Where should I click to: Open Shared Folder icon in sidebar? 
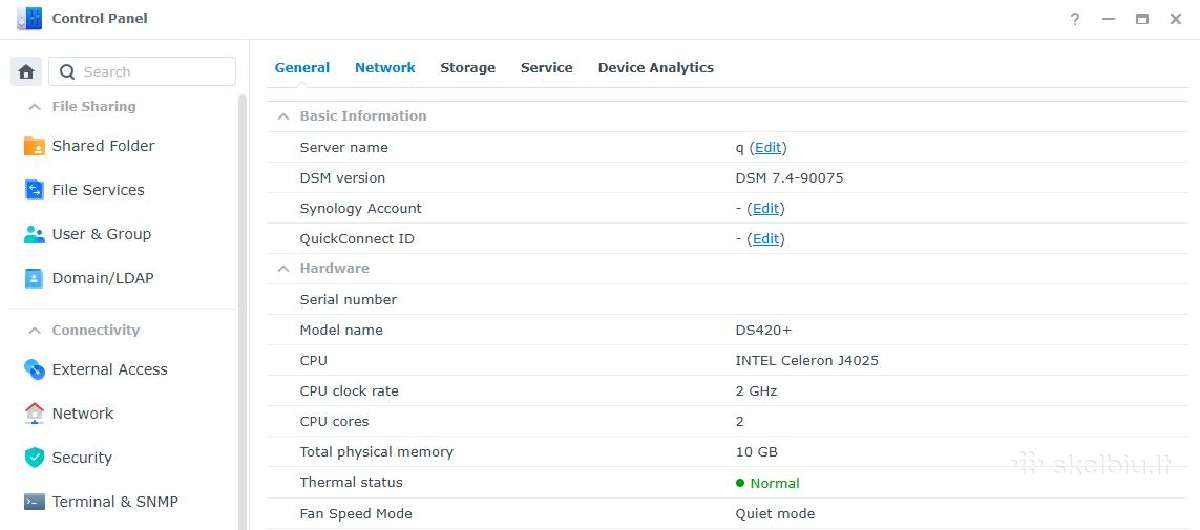coord(34,146)
